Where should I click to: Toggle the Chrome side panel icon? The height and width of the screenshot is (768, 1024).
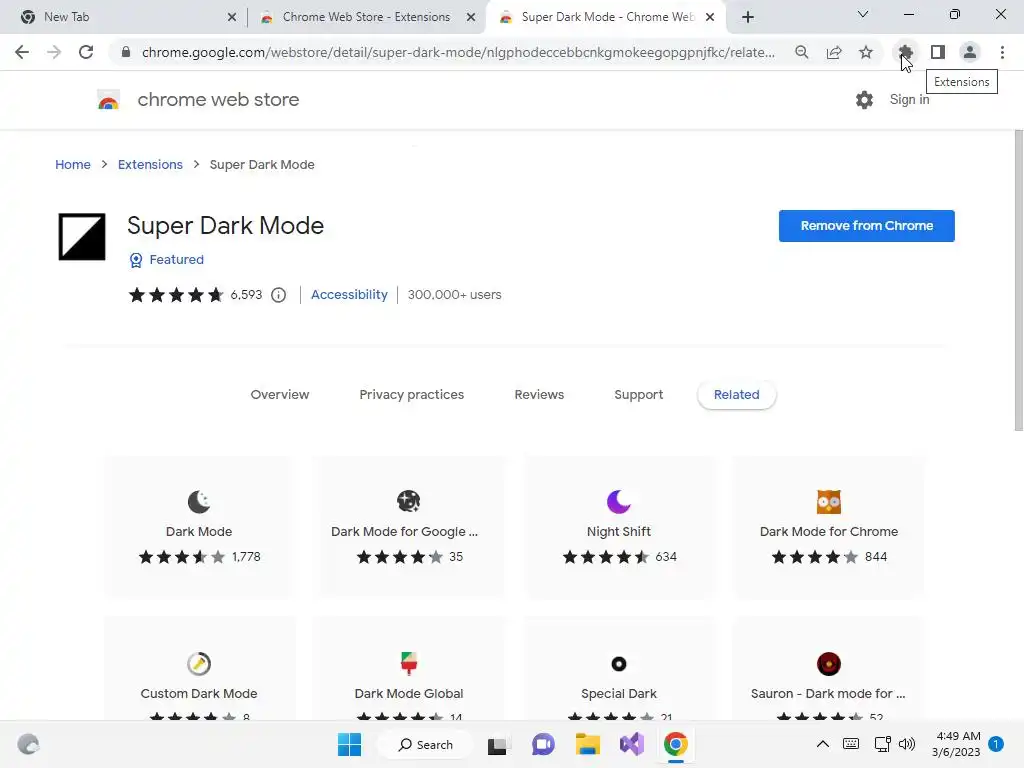point(938,52)
